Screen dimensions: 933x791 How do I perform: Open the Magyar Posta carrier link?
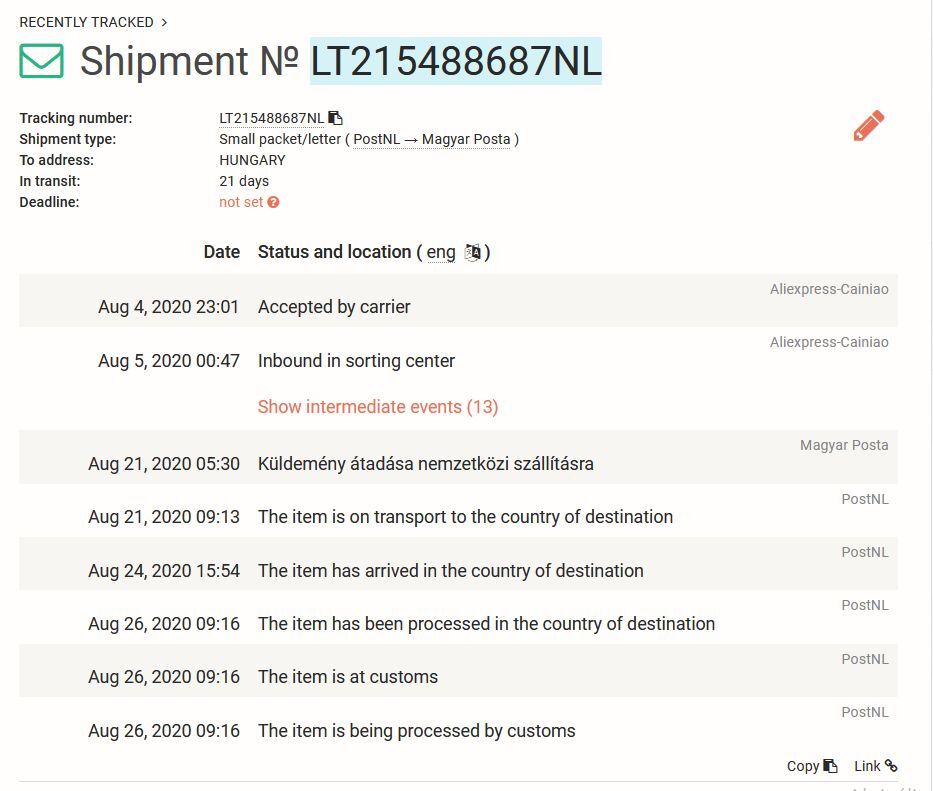pyautogui.click(x=466, y=139)
